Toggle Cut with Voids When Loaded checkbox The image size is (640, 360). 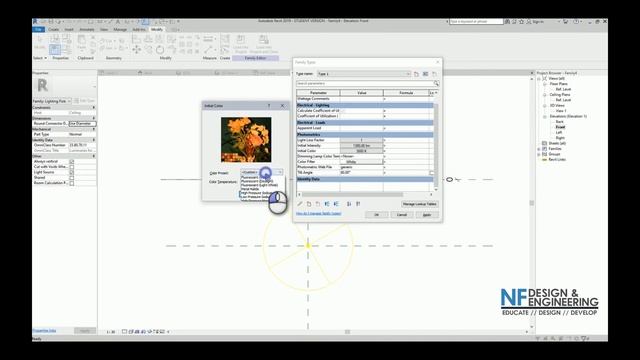click(x=72, y=167)
